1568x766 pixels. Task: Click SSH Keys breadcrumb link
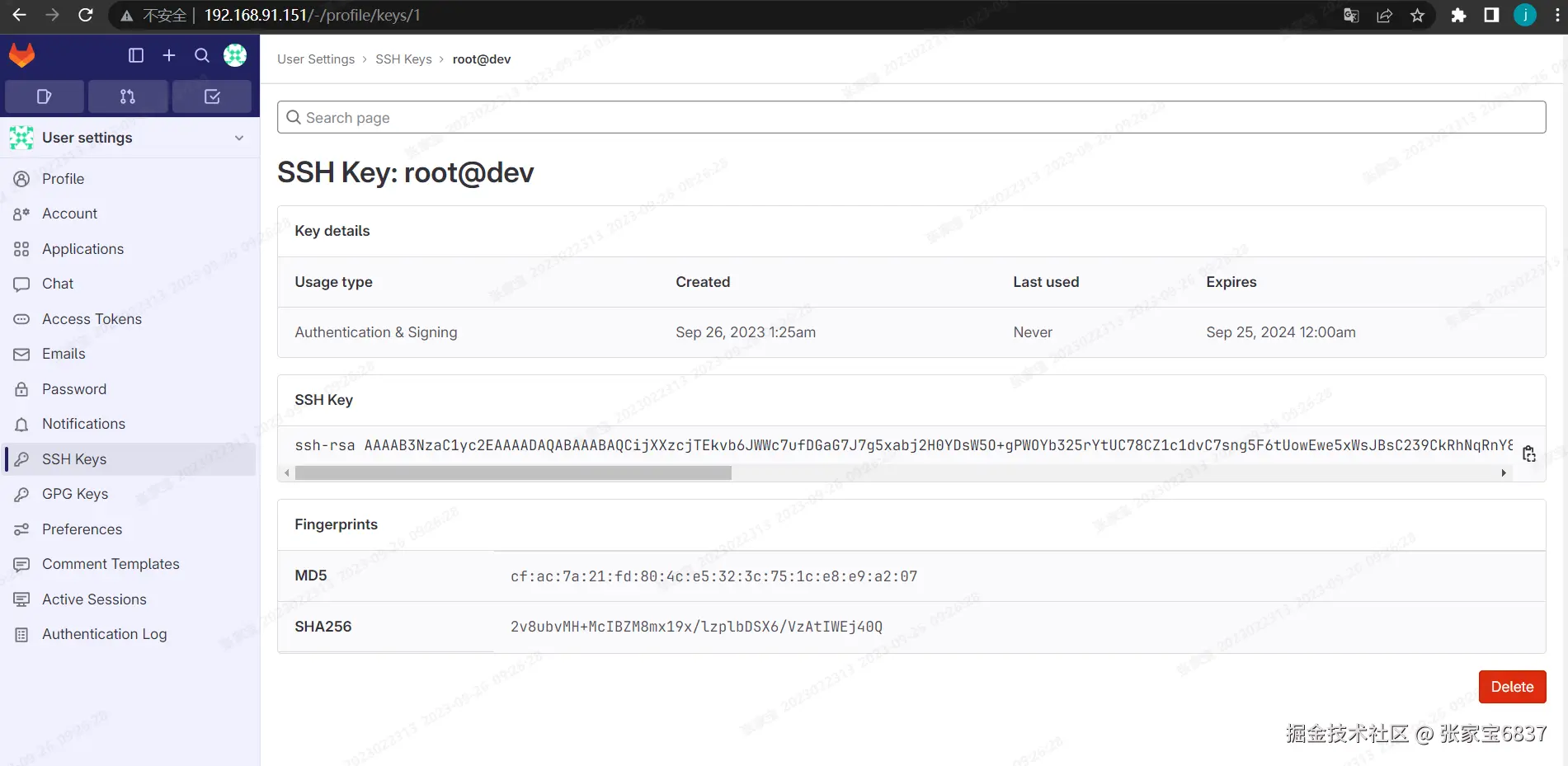click(403, 59)
